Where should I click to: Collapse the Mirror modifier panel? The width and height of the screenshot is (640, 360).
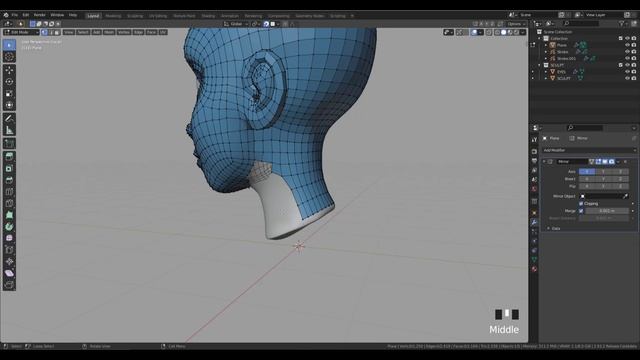544,162
